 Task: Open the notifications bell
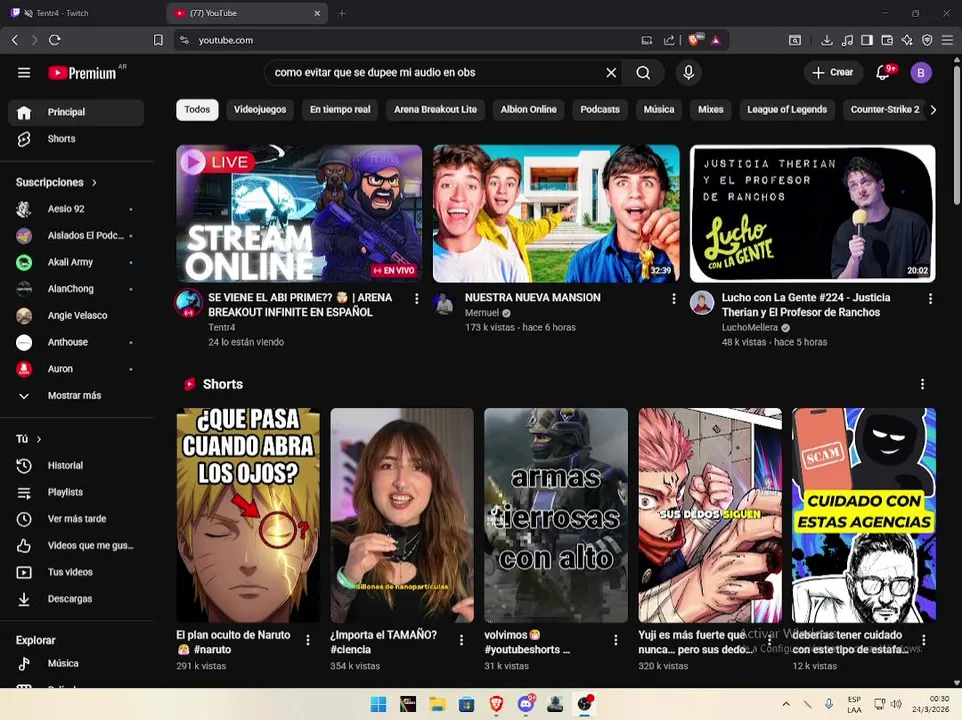point(883,72)
